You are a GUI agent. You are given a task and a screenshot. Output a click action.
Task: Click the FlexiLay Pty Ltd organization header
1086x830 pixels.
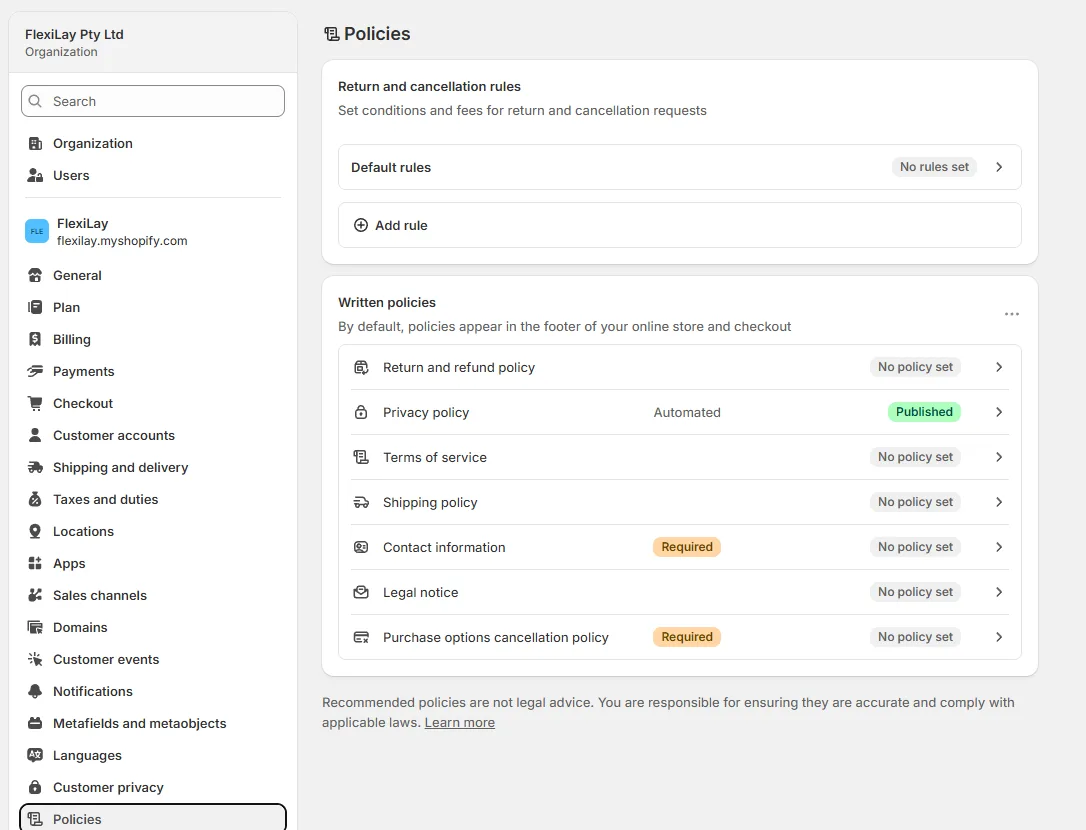tap(152, 42)
